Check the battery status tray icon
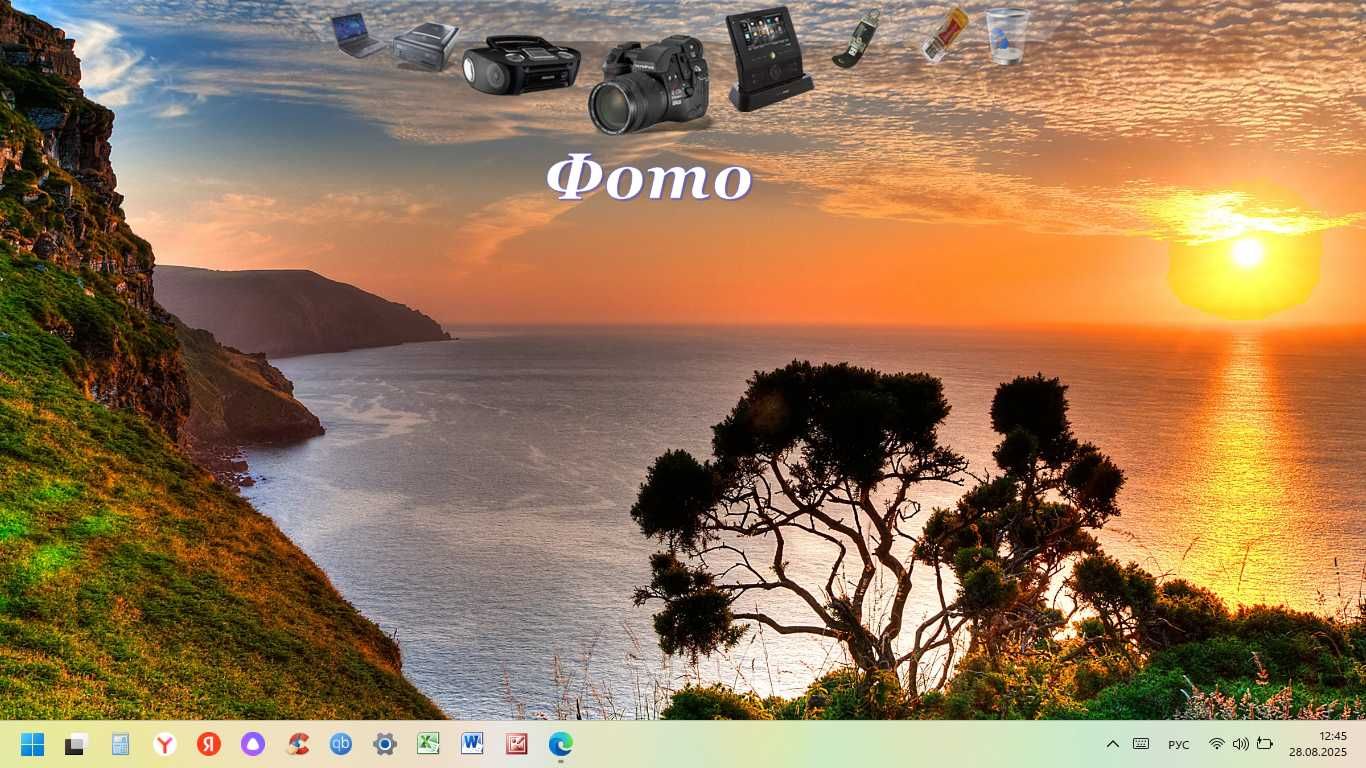 click(1265, 744)
